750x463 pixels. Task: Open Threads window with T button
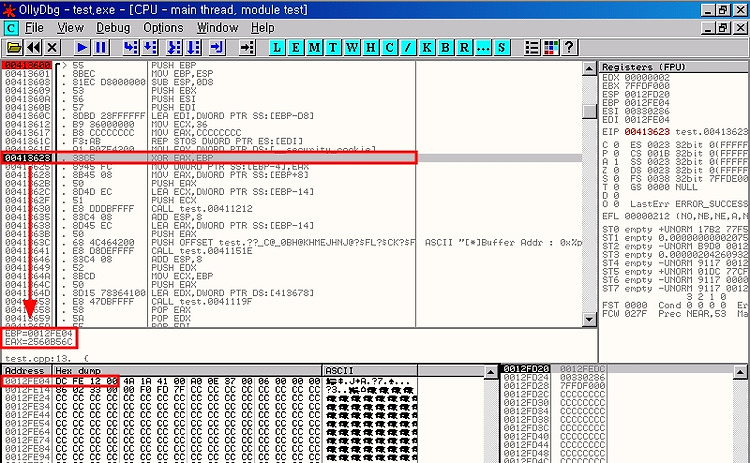click(x=333, y=47)
